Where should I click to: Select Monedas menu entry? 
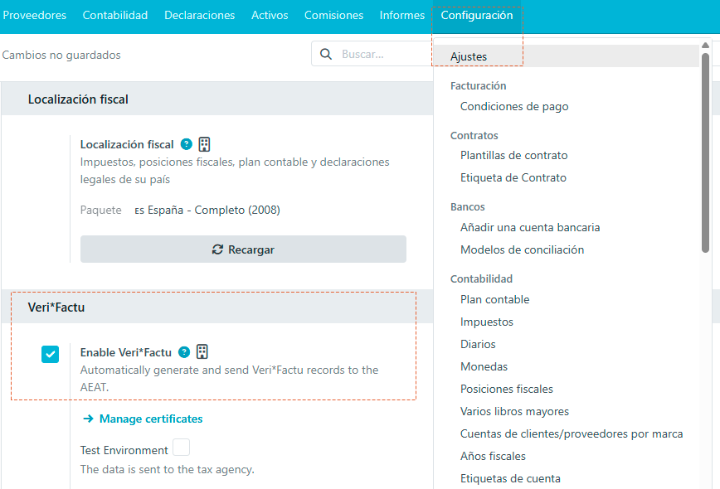(484, 366)
